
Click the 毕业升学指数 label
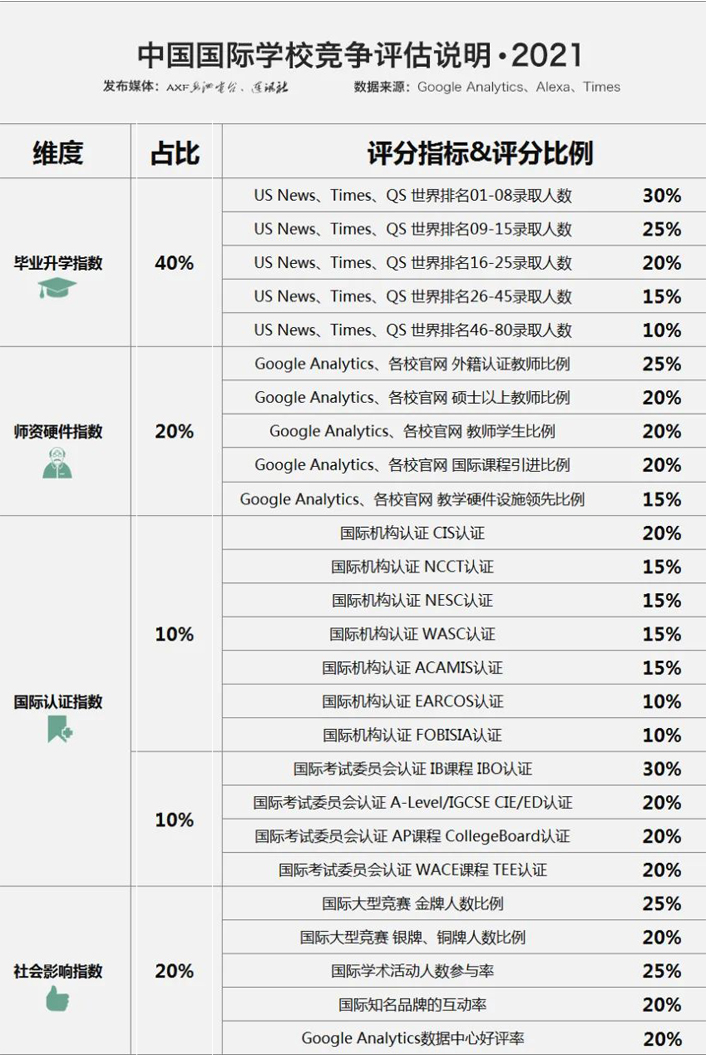(58, 264)
